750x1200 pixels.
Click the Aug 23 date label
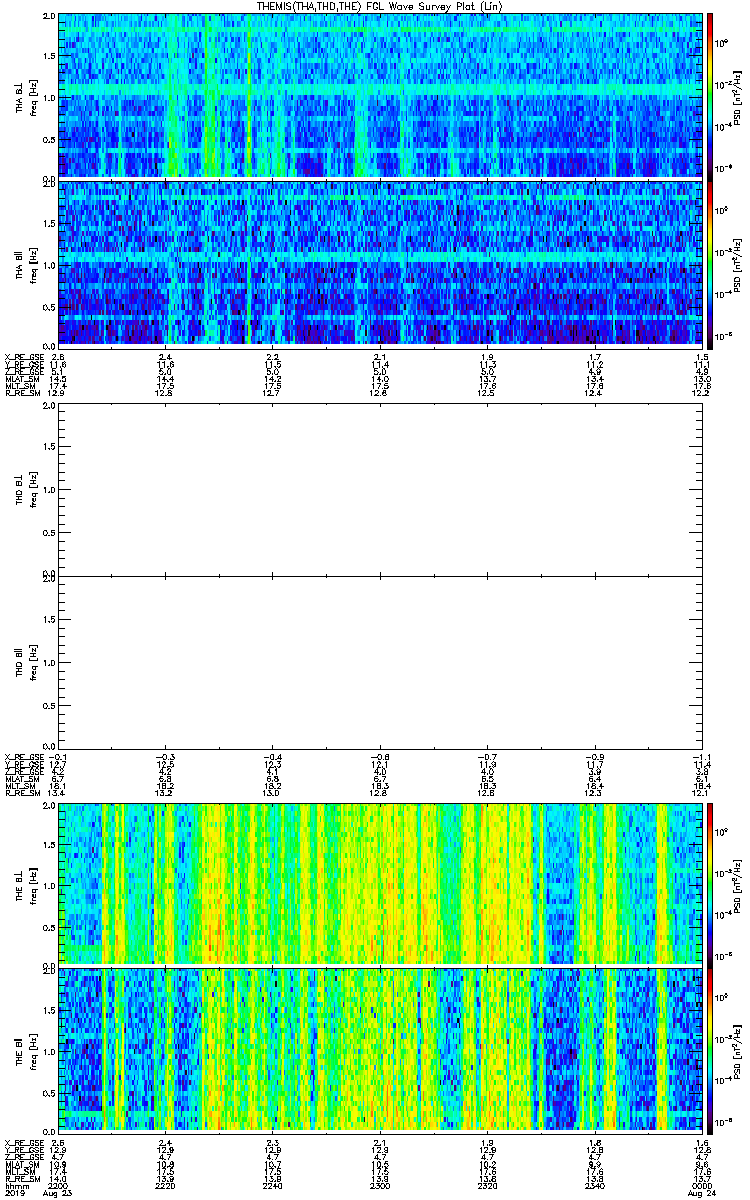coord(58,1194)
